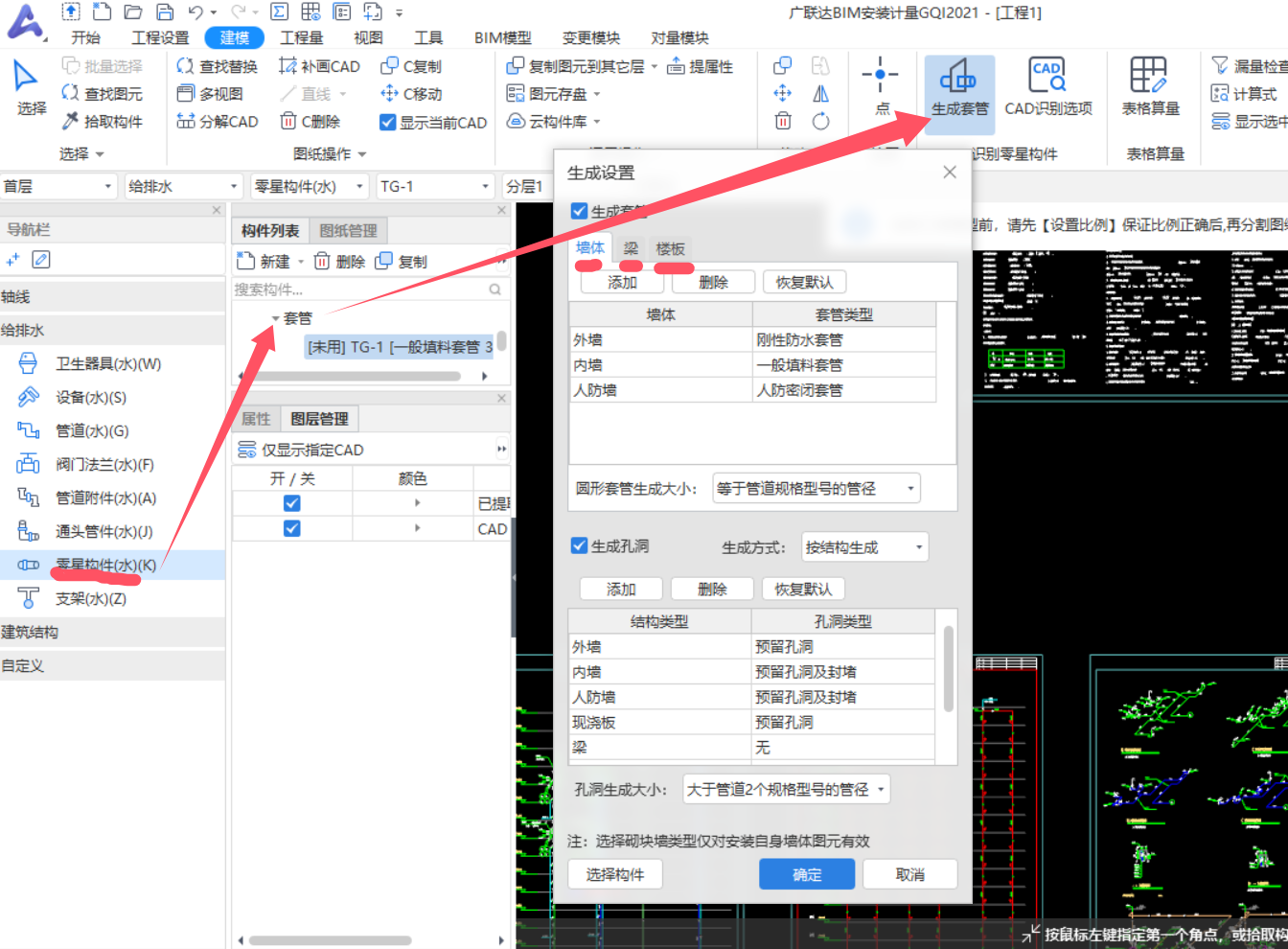Screen dimensions: 1288x949
Task: Open 圆形套管生成大小 dropdown
Action: (816, 489)
